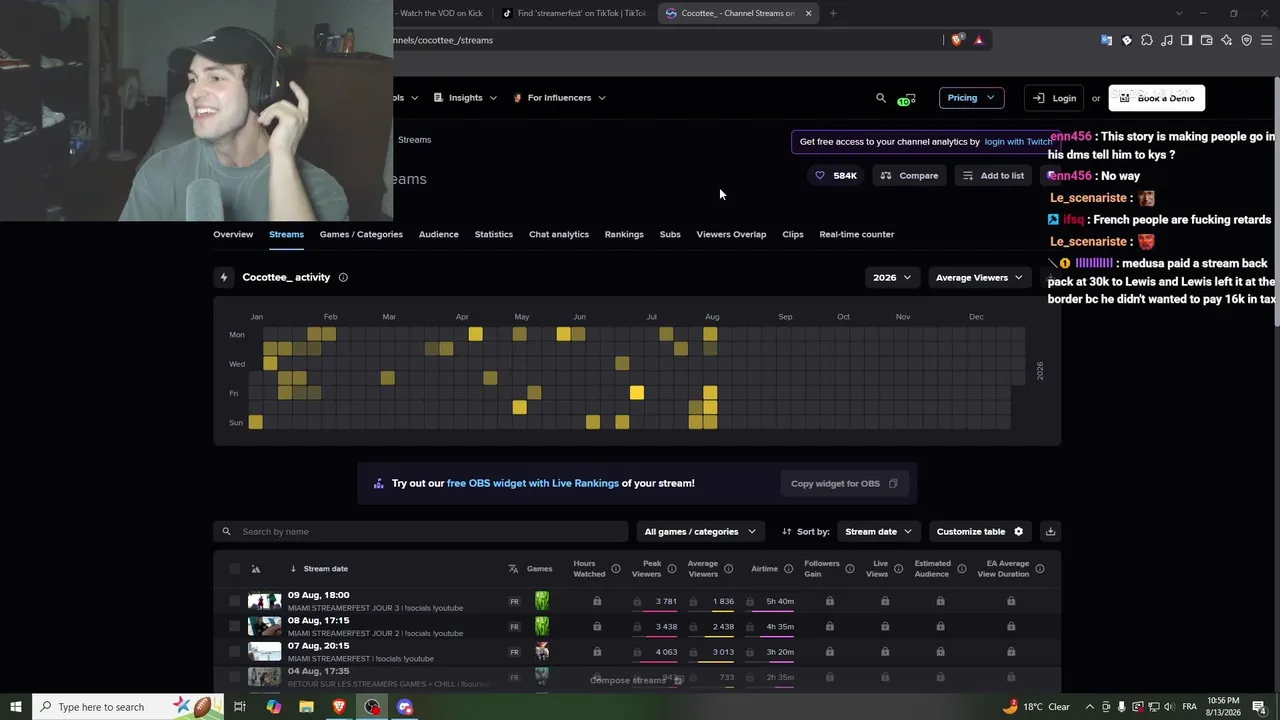Click the green live indicator icon near search
The image size is (1280, 720).
(906, 99)
